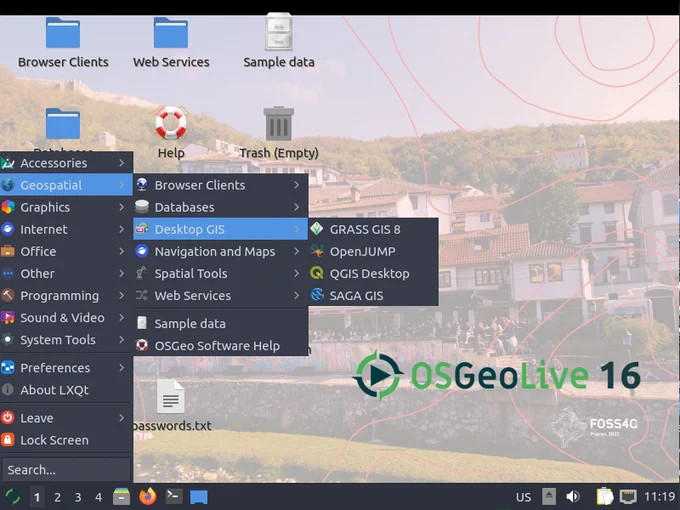This screenshot has height=510, width=680.
Task: Click the Programming hammer icon
Action: click(7, 295)
